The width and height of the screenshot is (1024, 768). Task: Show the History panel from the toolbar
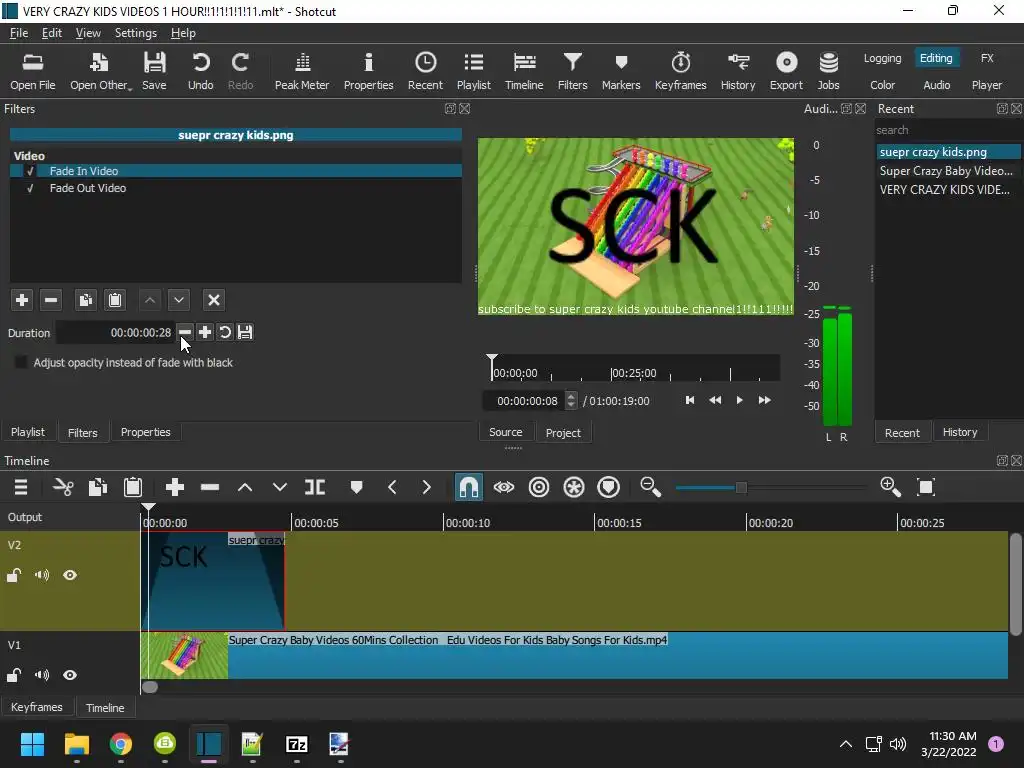(x=738, y=71)
